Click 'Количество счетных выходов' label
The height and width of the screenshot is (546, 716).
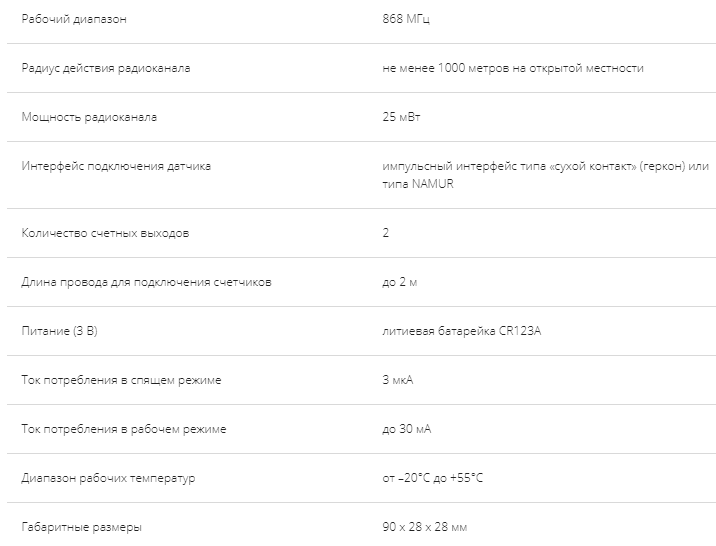[x=105, y=233]
